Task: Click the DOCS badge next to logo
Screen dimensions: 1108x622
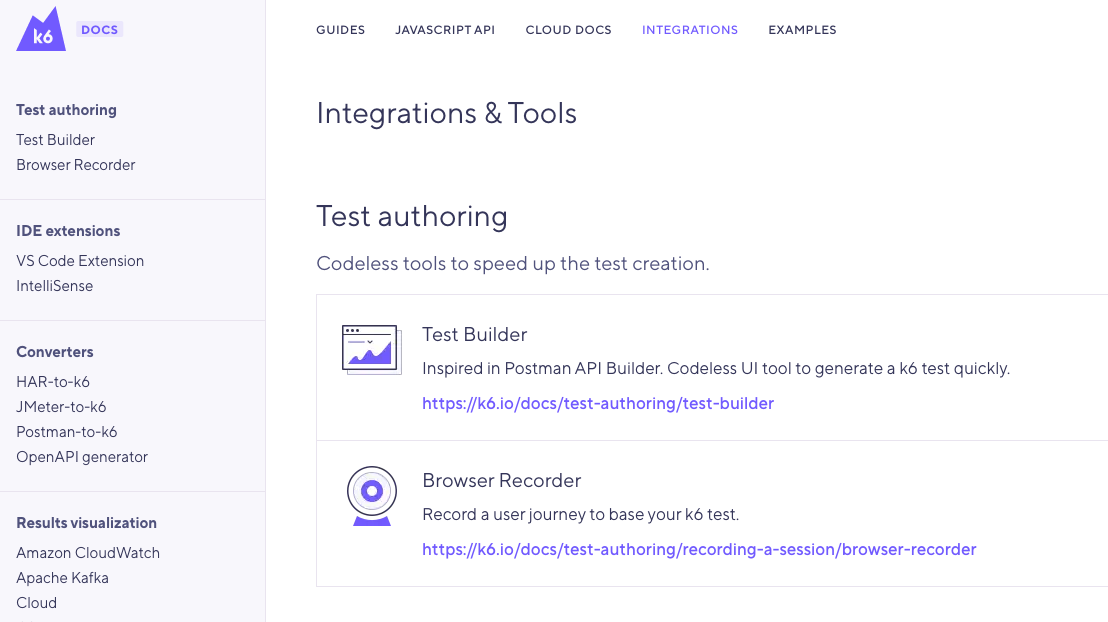Action: pyautogui.click(x=100, y=30)
